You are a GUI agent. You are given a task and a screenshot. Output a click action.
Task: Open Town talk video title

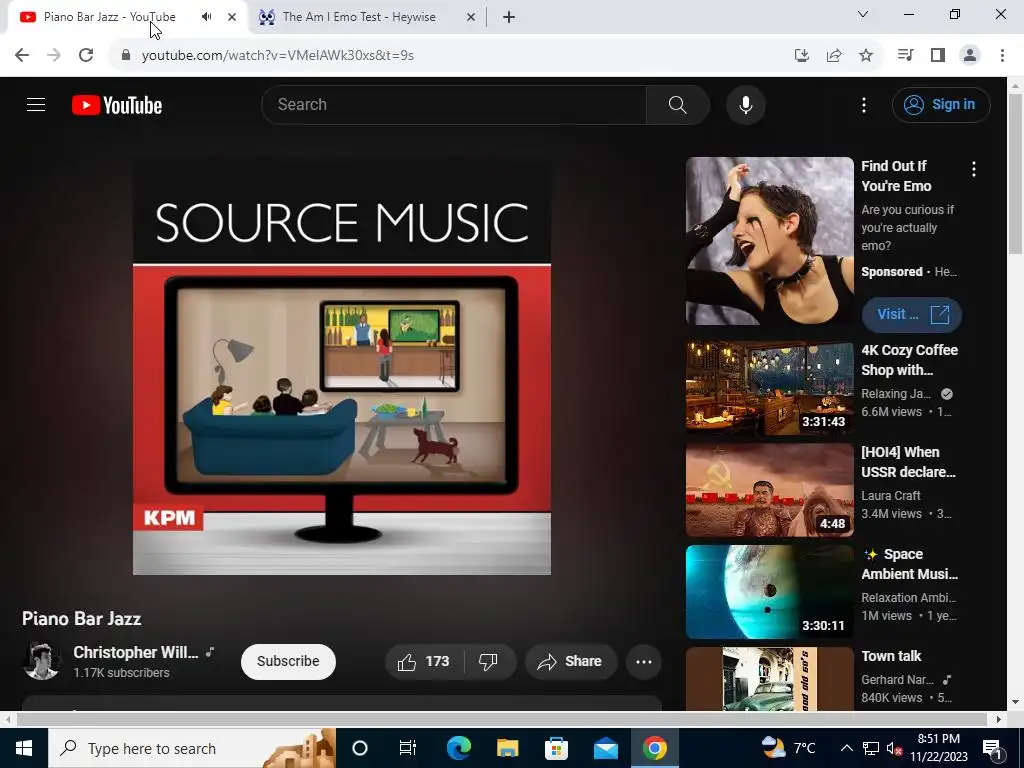tap(891, 656)
